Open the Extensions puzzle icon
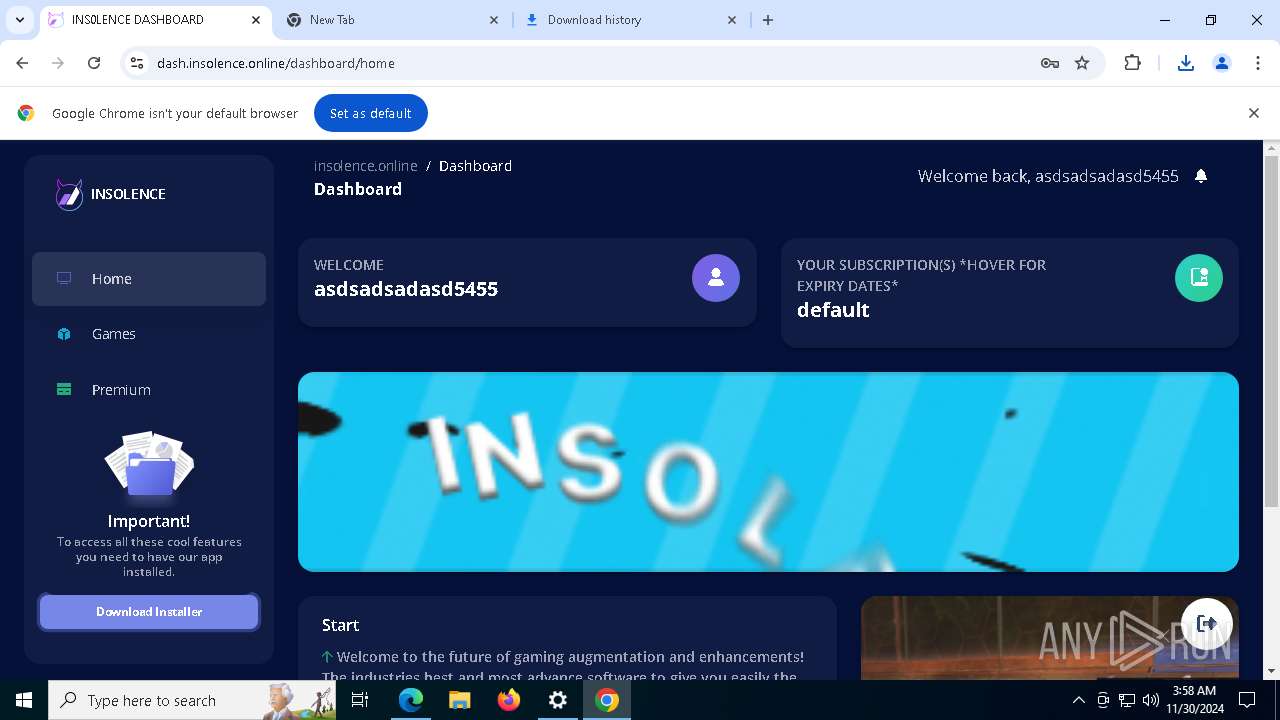Viewport: 1280px width, 720px height. [1132, 63]
